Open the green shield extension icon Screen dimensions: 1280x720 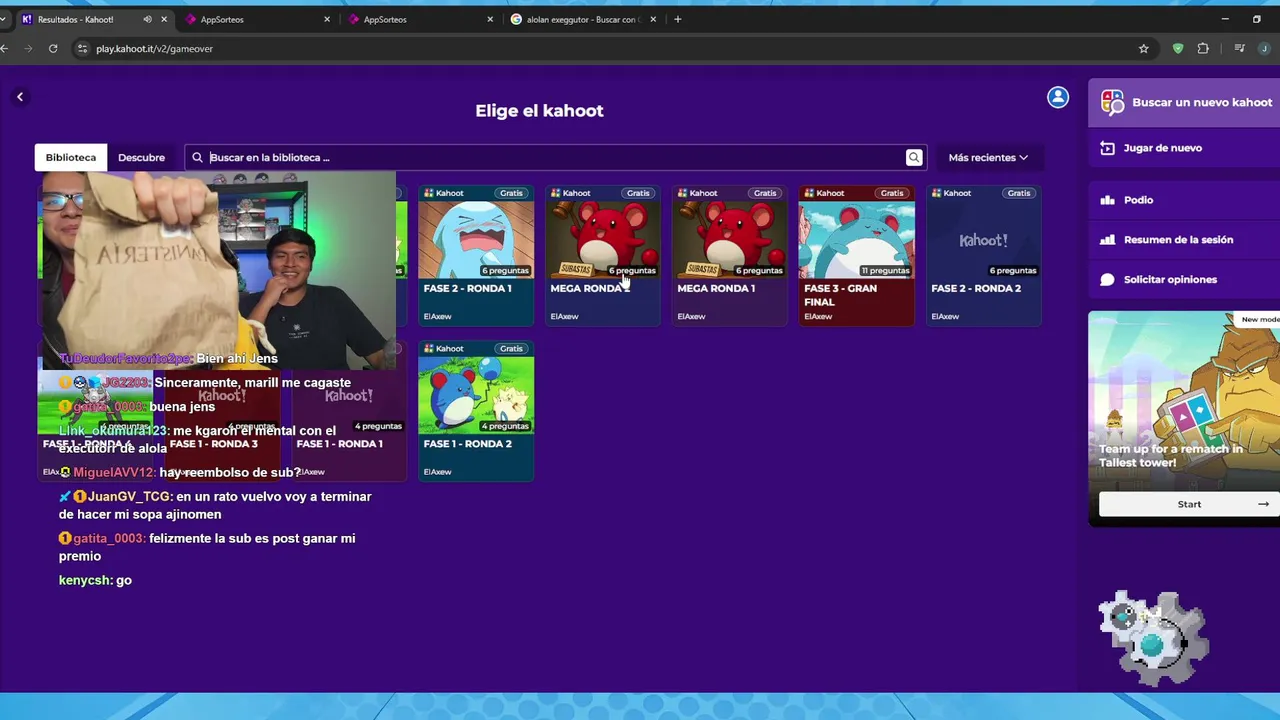pos(1178,48)
